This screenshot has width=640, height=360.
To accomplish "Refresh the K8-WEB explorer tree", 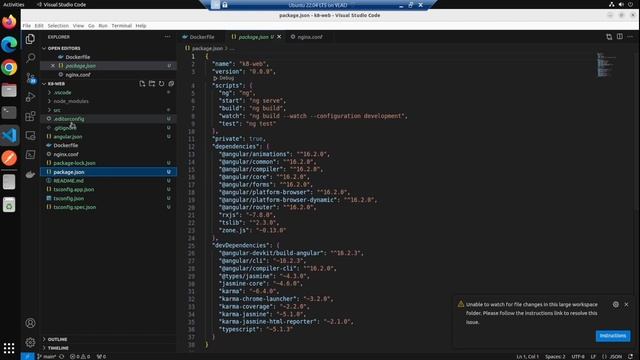I will [162, 84].
